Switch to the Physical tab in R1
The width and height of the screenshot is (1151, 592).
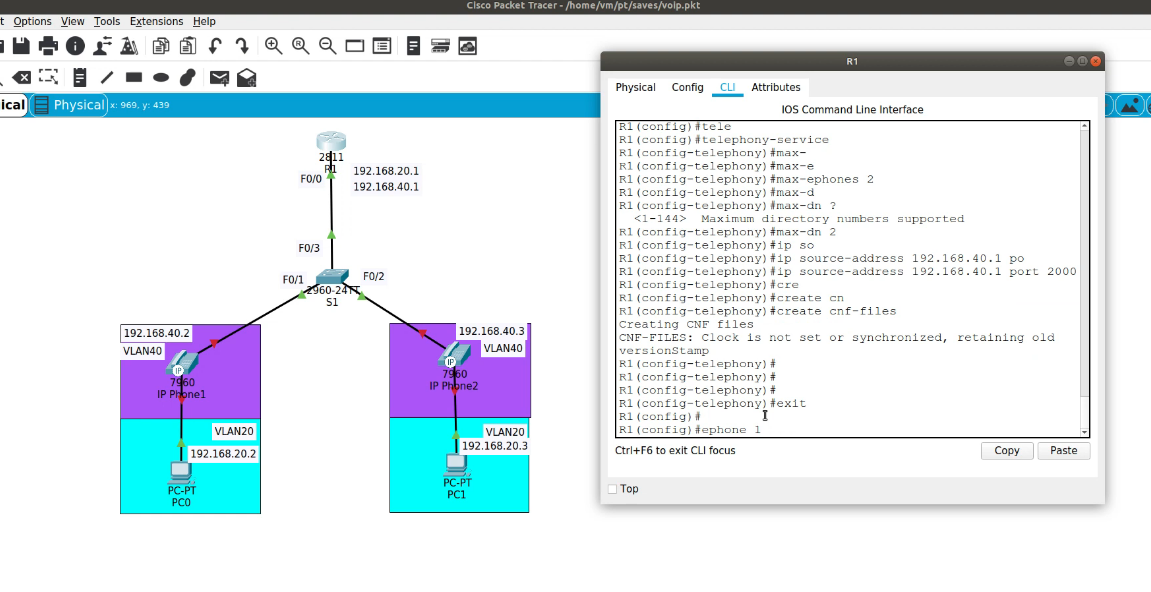635,87
